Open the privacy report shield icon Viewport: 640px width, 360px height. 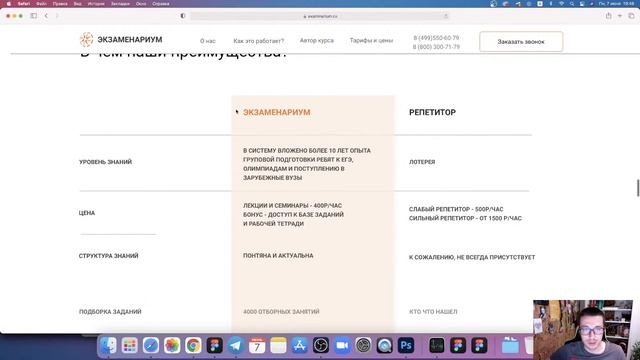tap(183, 16)
